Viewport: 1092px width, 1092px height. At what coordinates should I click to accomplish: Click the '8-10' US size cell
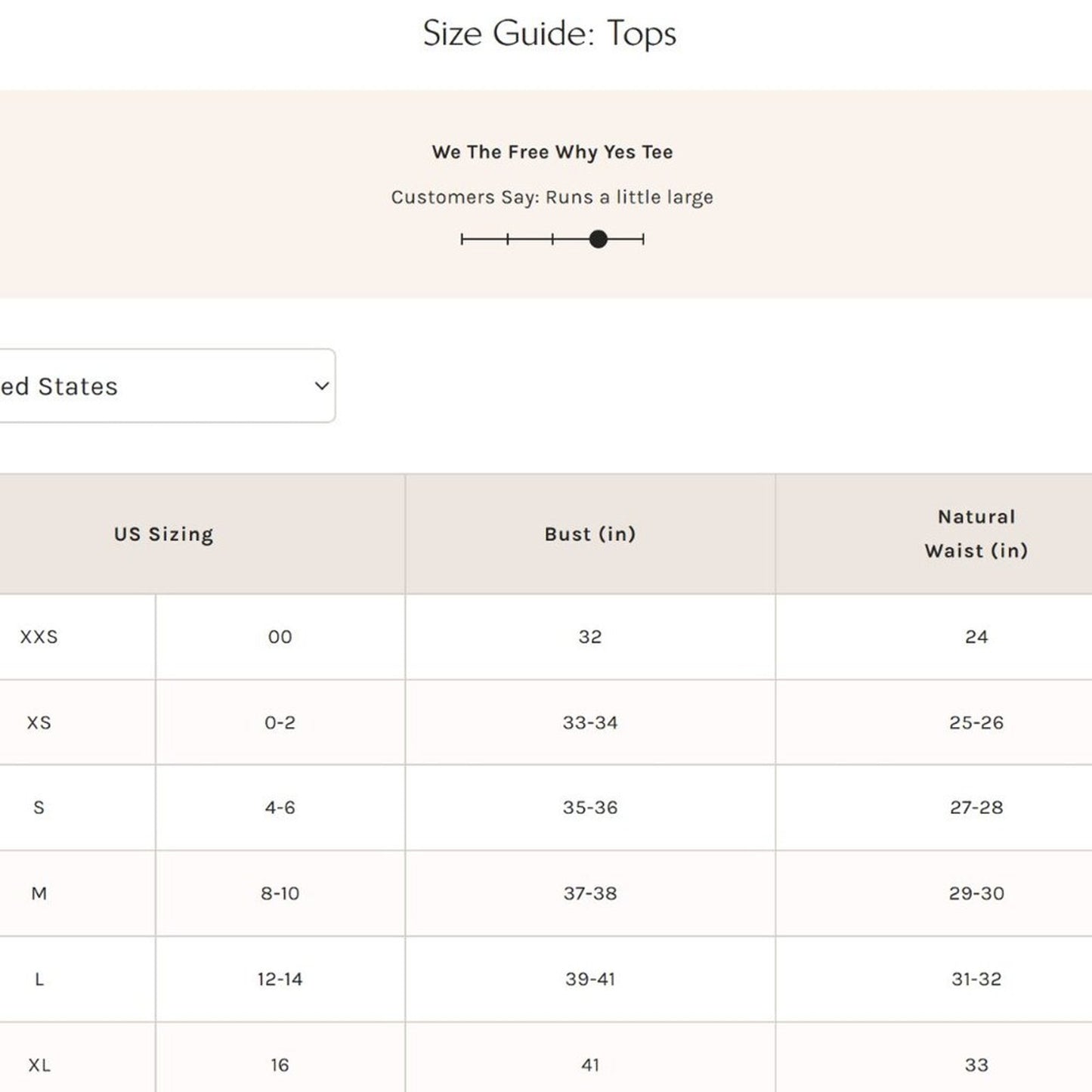[280, 893]
